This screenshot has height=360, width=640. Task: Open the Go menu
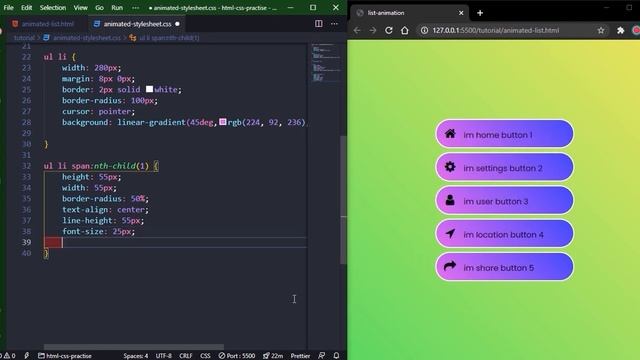[x=99, y=8]
